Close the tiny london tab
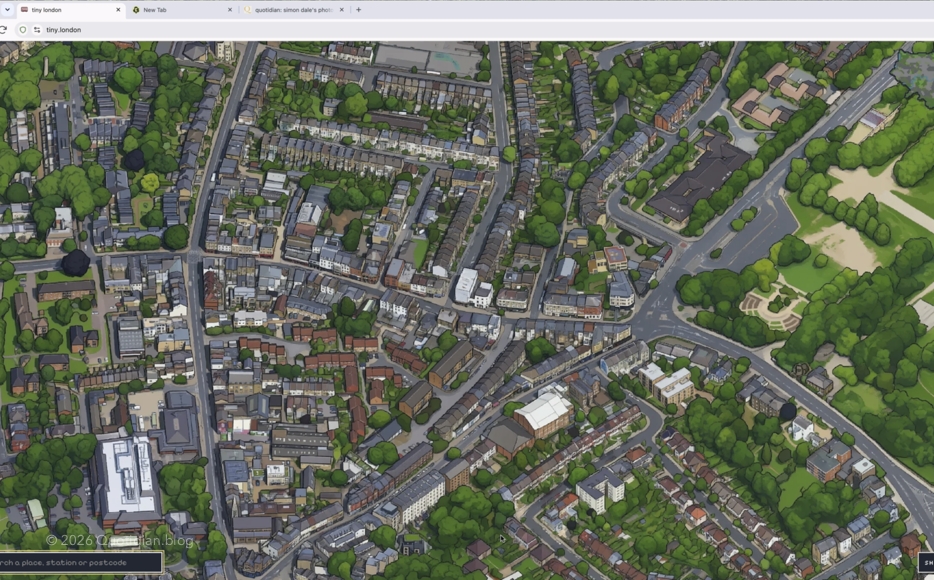Image resolution: width=934 pixels, height=580 pixels. coord(118,10)
